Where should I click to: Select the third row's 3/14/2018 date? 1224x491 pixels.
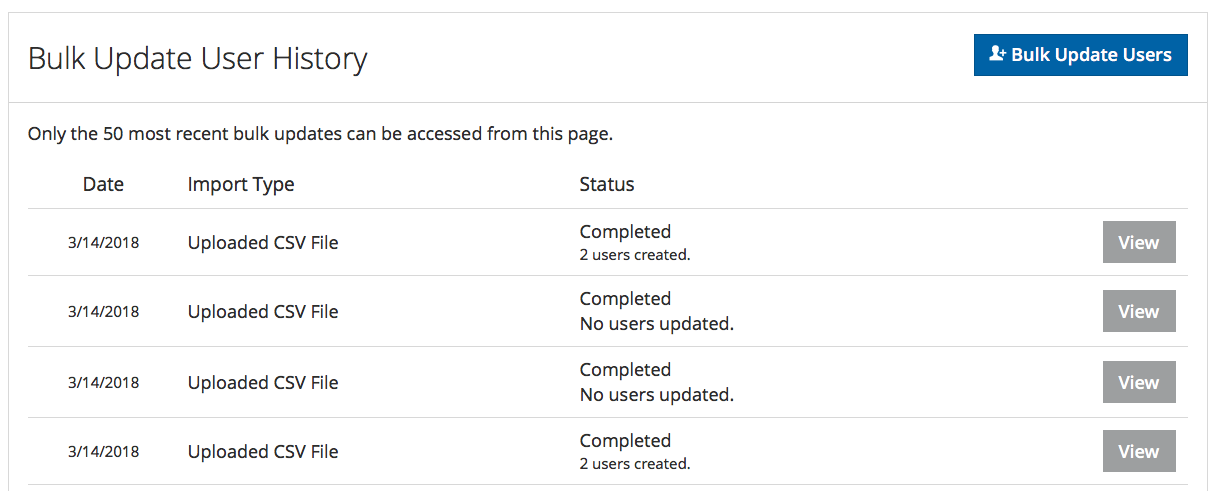pos(103,383)
